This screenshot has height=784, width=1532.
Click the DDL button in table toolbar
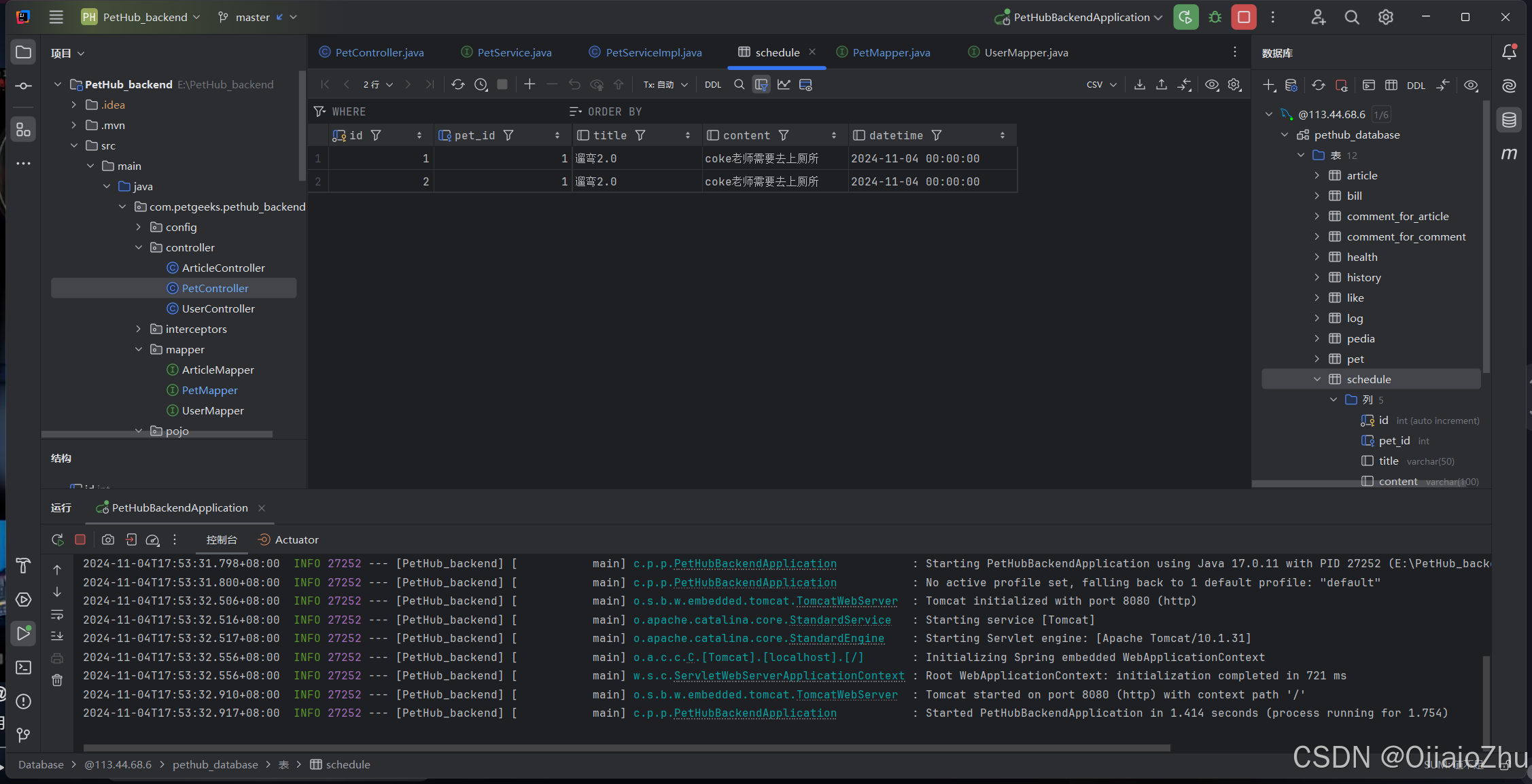tap(713, 84)
